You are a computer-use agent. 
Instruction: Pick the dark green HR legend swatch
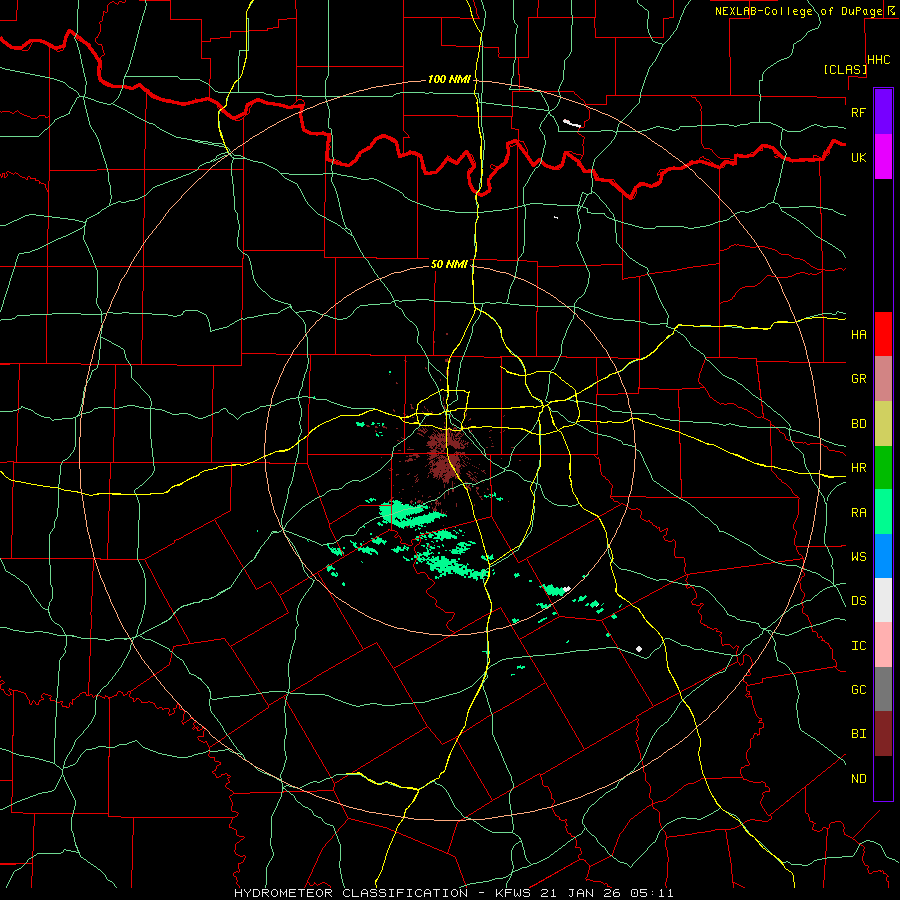pos(883,468)
